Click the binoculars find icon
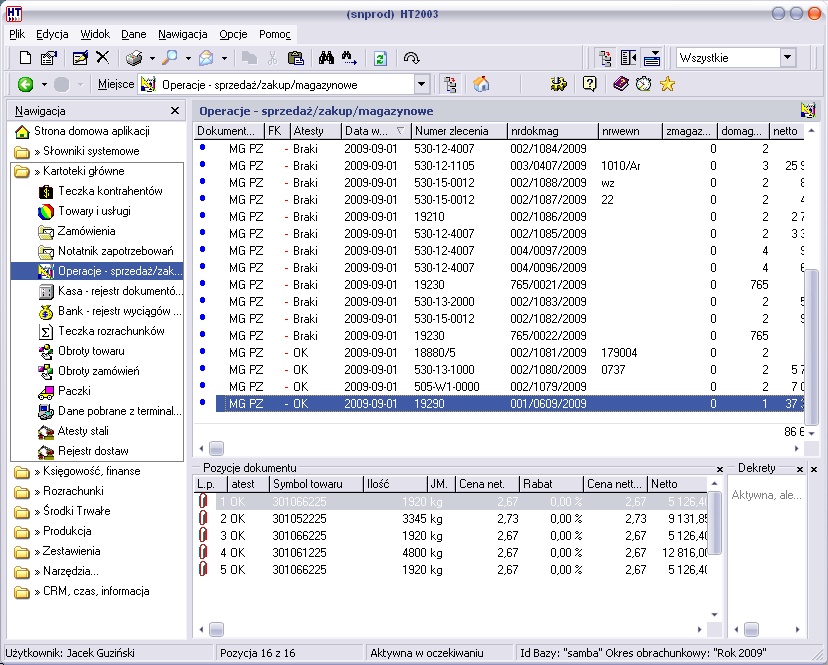This screenshot has width=828, height=665. pyautogui.click(x=326, y=58)
